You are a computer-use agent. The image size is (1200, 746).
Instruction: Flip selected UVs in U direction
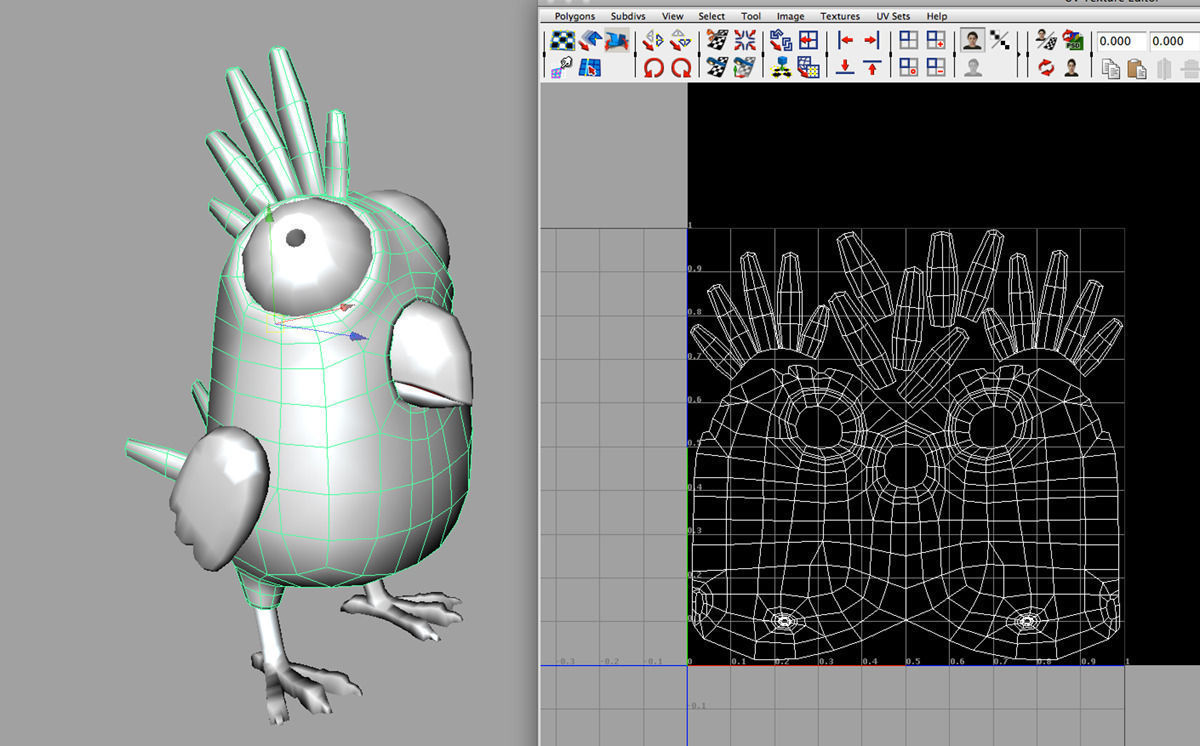653,41
